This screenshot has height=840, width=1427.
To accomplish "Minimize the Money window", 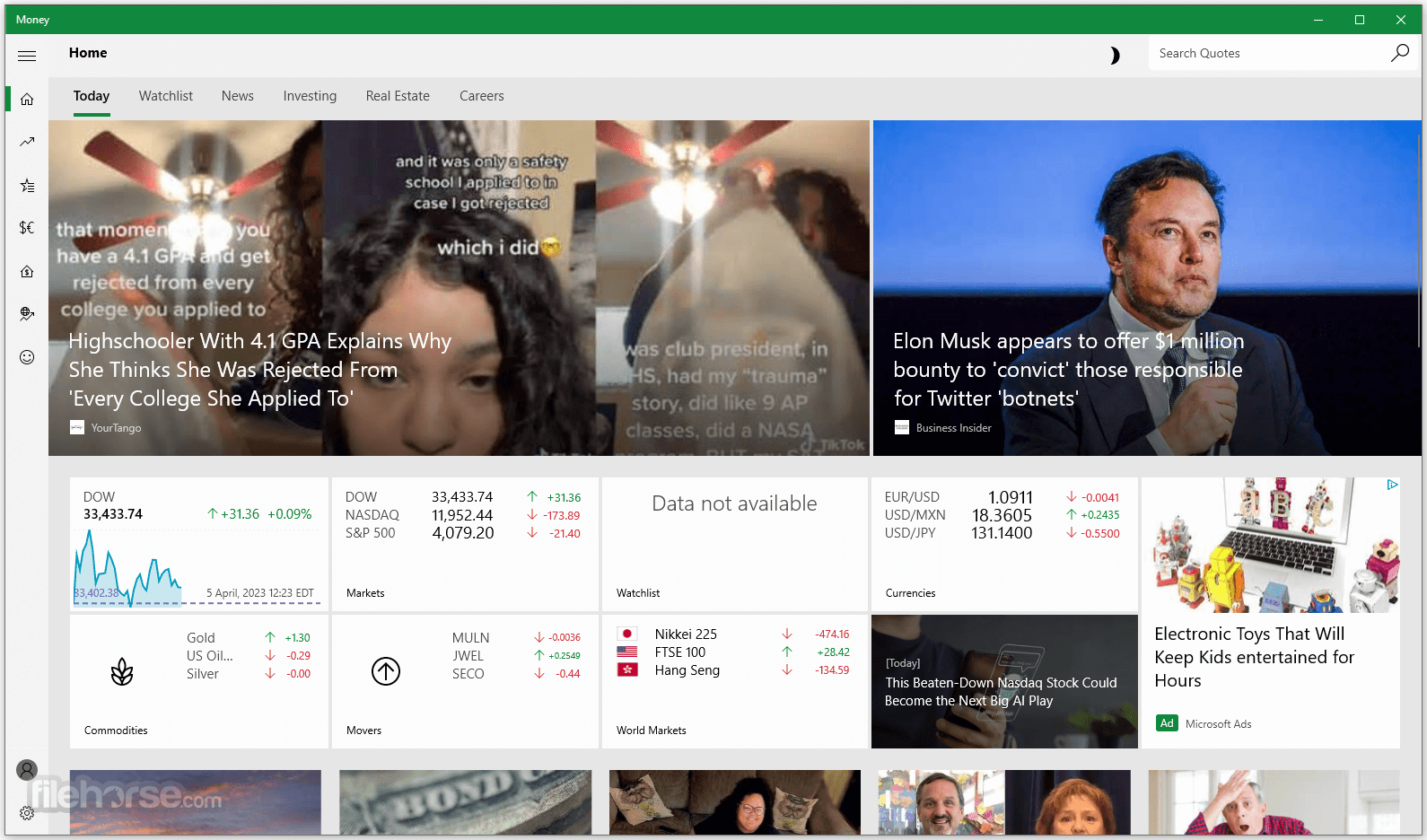I will pyautogui.click(x=1318, y=20).
